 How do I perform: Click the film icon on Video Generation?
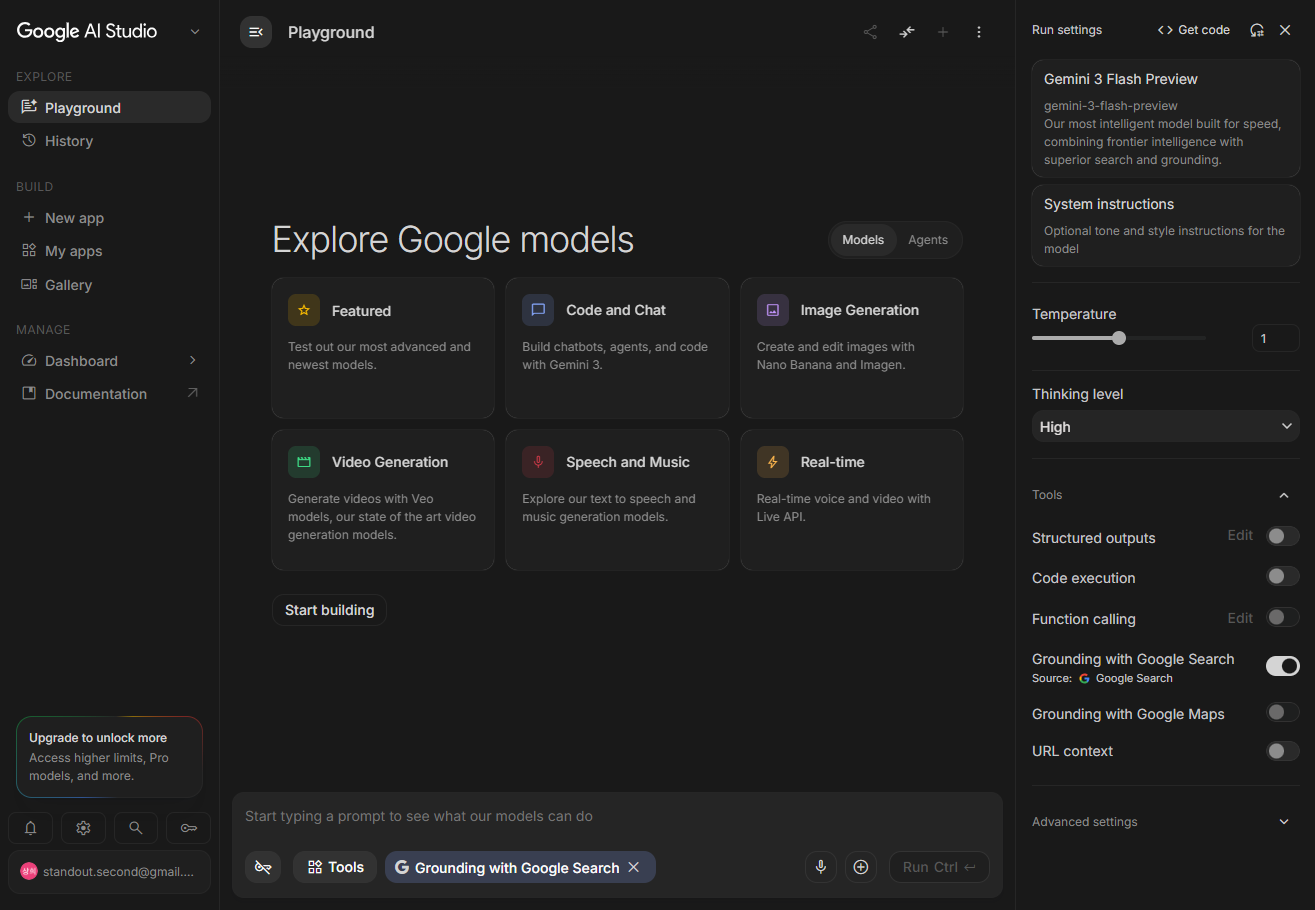tap(304, 462)
